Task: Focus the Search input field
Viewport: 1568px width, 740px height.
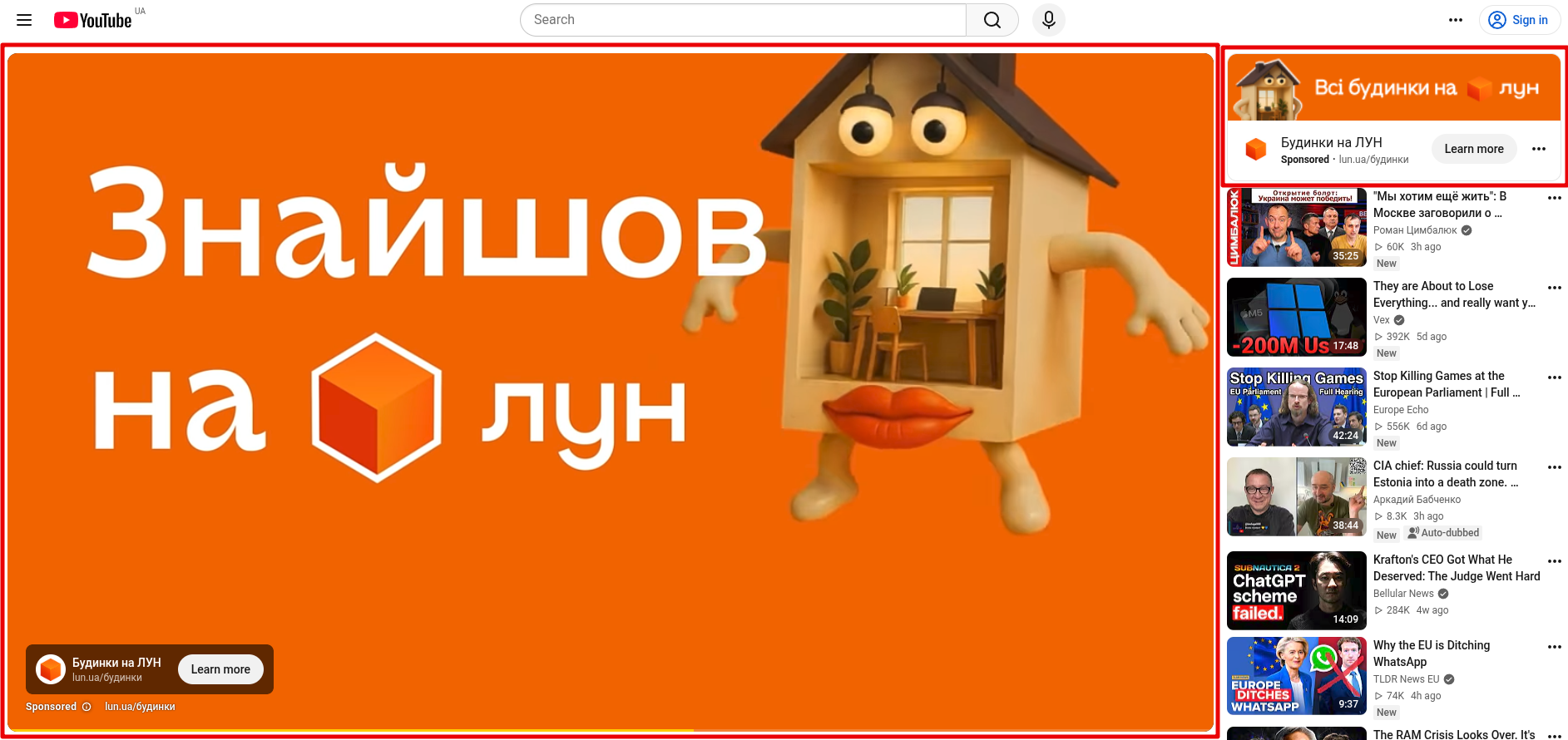Action: click(744, 20)
